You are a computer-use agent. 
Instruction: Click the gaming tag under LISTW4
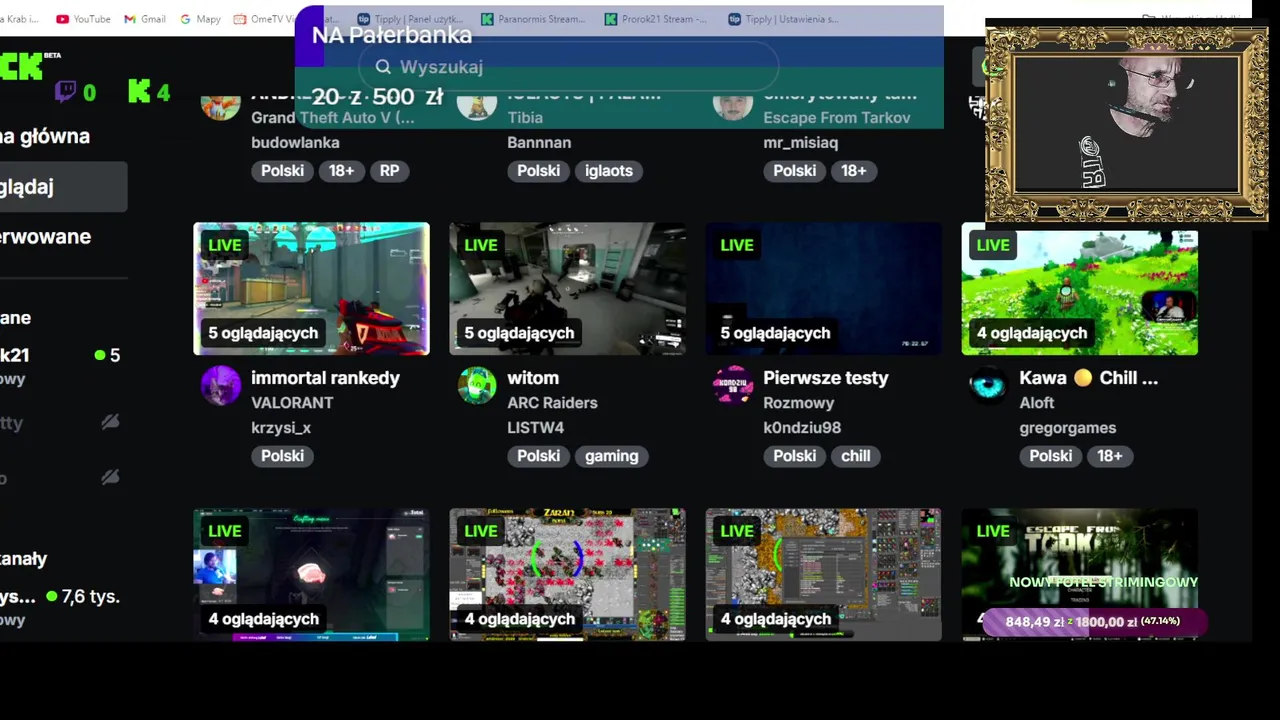click(x=611, y=456)
